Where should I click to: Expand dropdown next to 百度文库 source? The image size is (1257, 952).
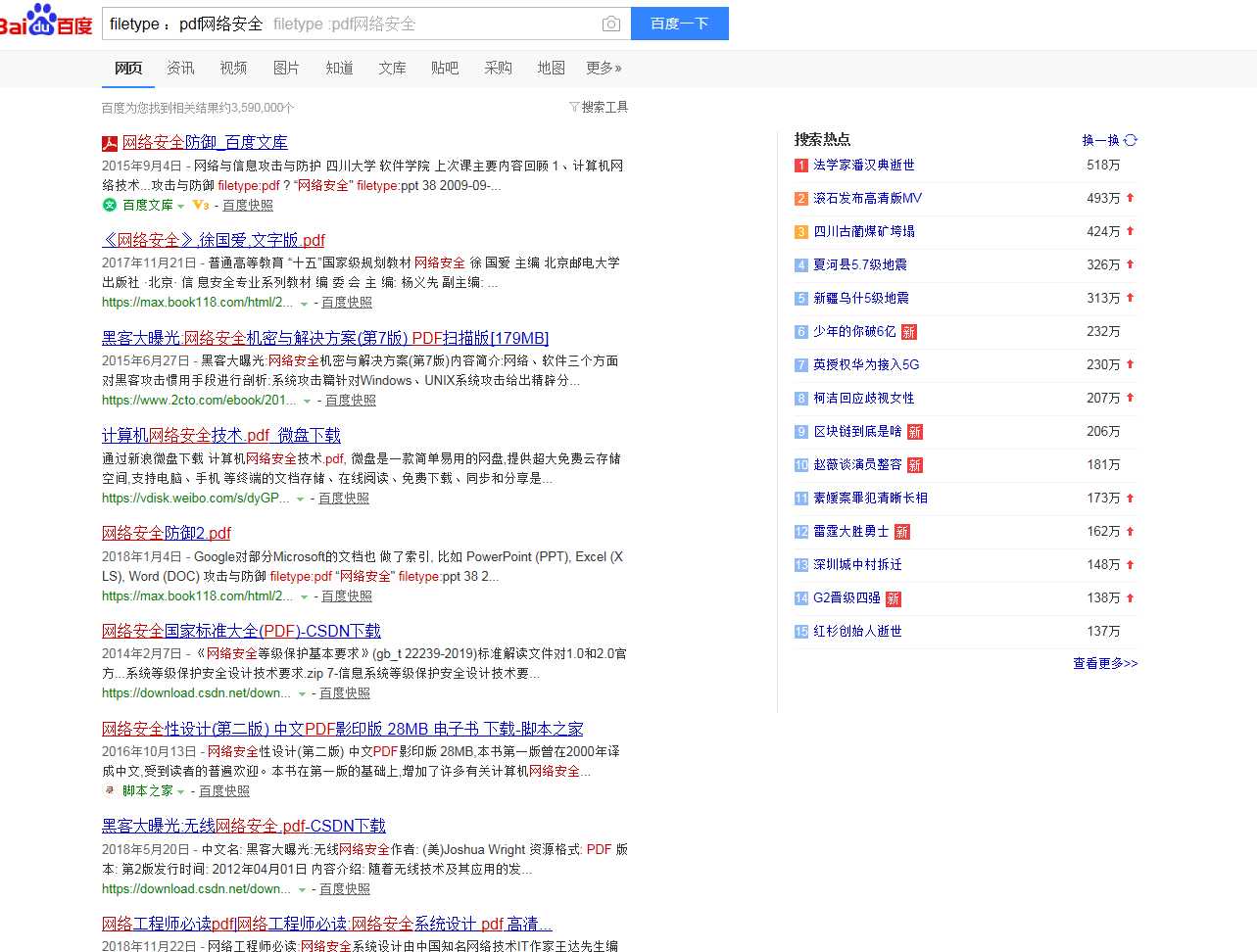pos(181,206)
